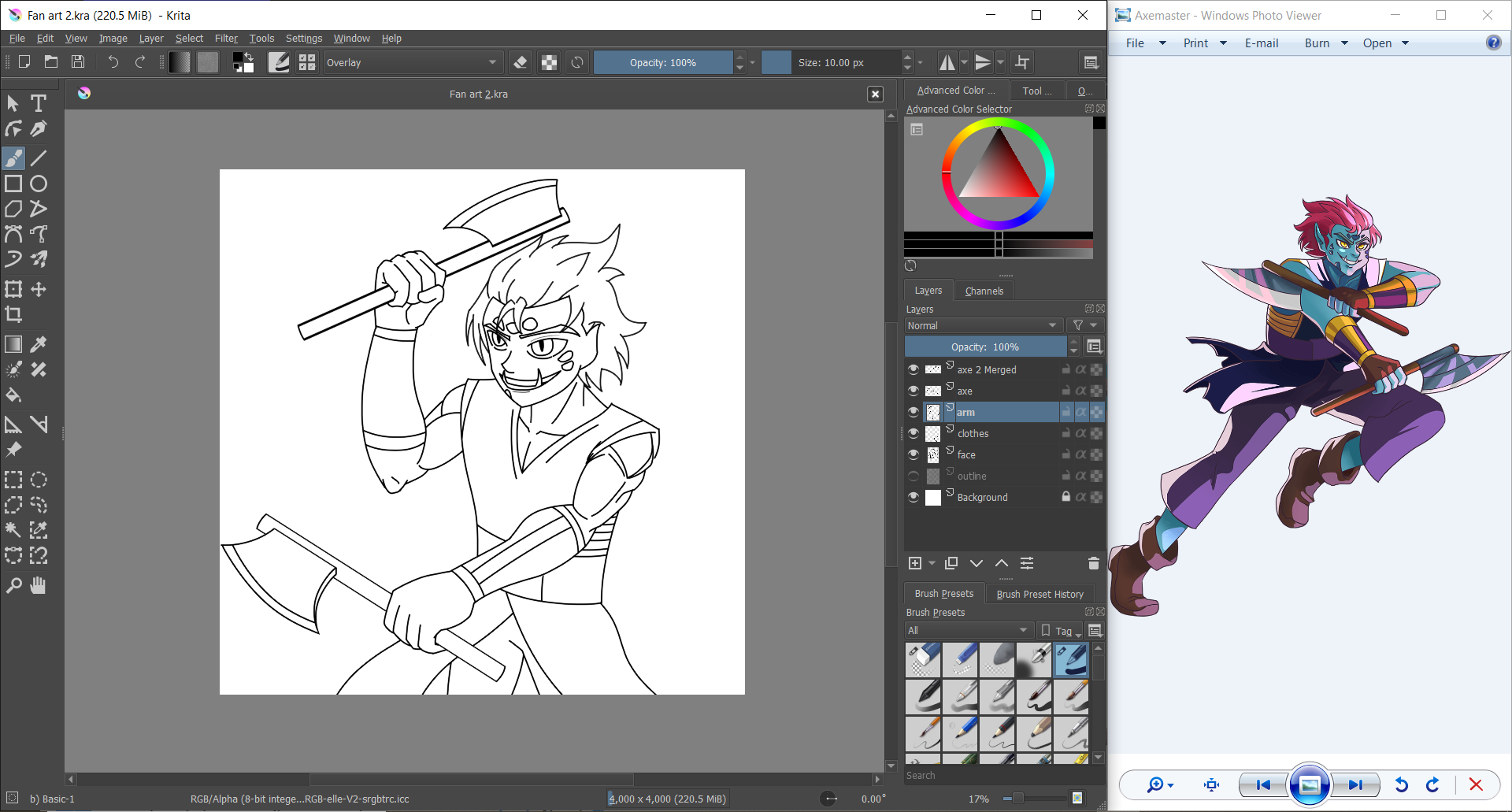Select the Contiguous Selection magic wand tool
Image resolution: width=1512 pixels, height=812 pixels.
click(x=13, y=530)
